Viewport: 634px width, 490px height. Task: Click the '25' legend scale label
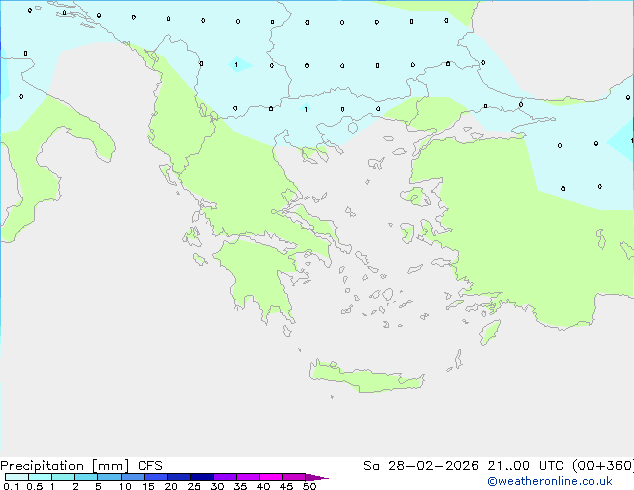click(x=194, y=486)
